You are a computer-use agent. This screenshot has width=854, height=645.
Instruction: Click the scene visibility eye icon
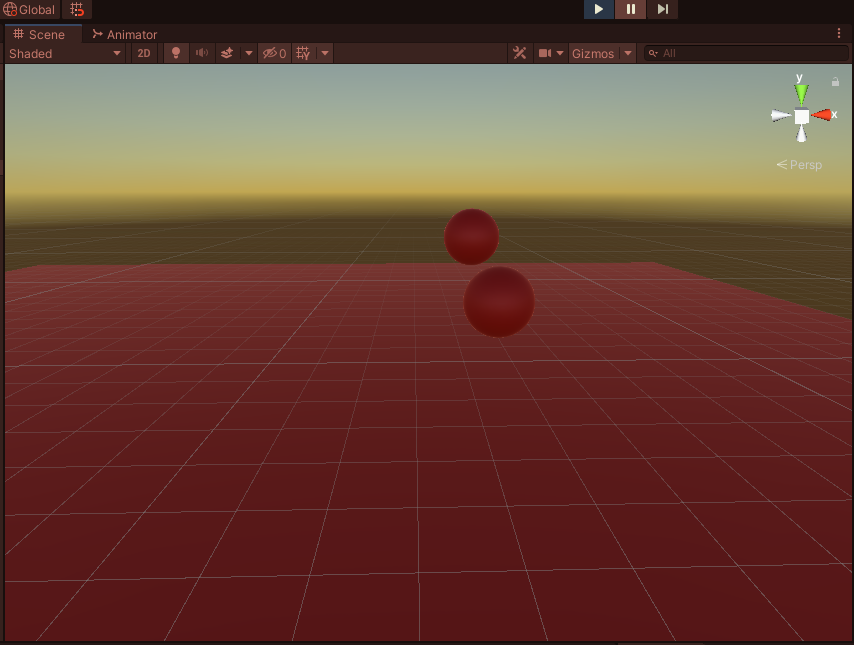click(270, 53)
